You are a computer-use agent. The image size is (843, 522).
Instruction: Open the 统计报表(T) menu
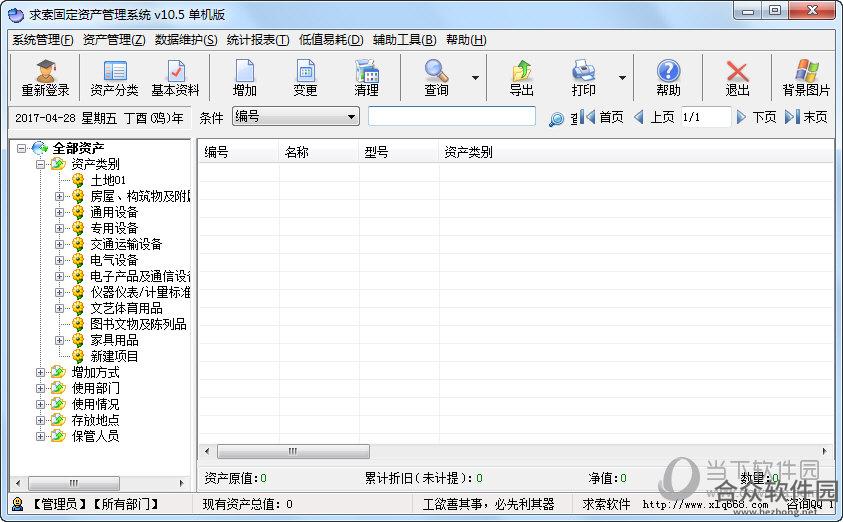(258, 40)
